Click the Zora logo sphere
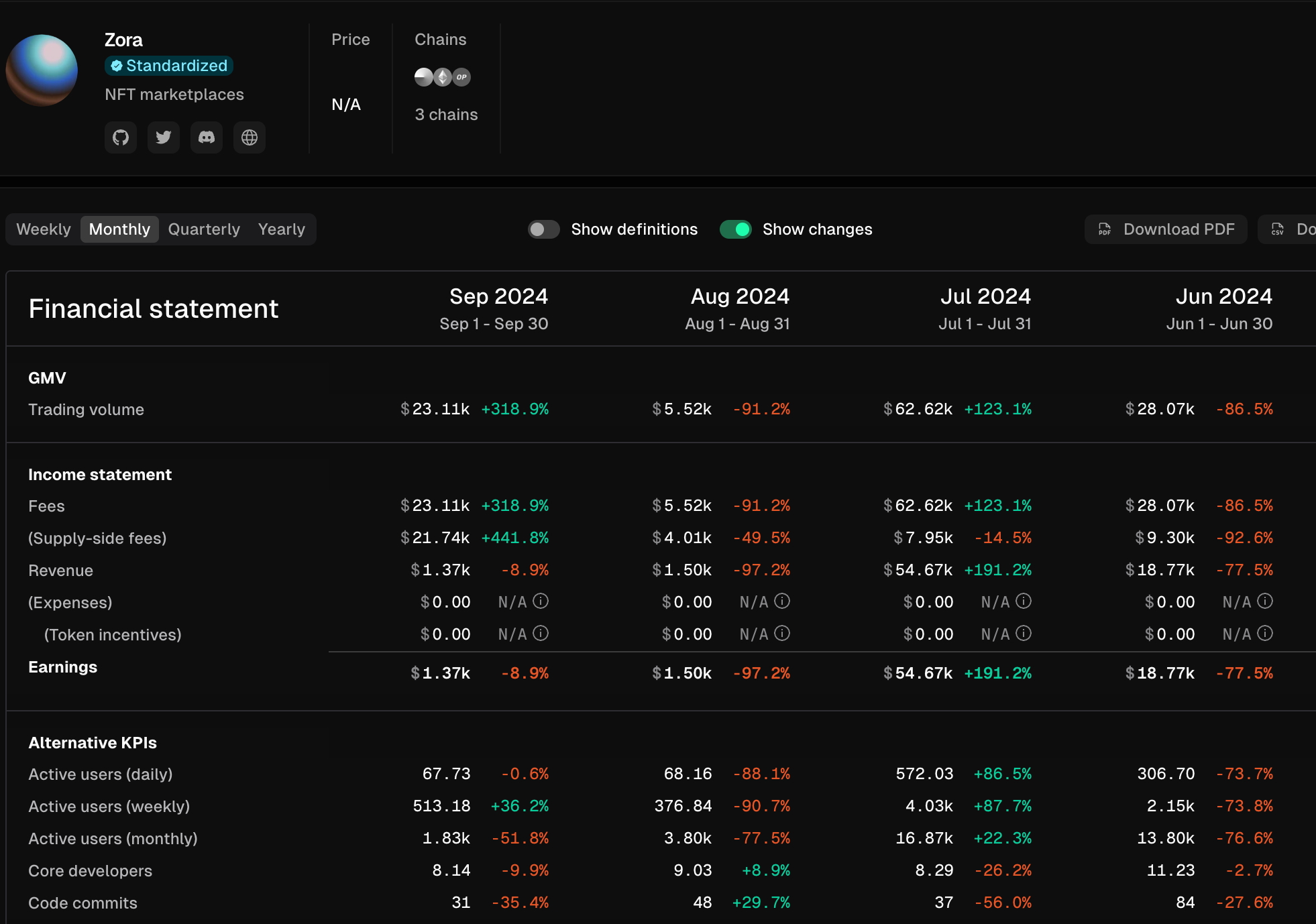 (x=42, y=70)
